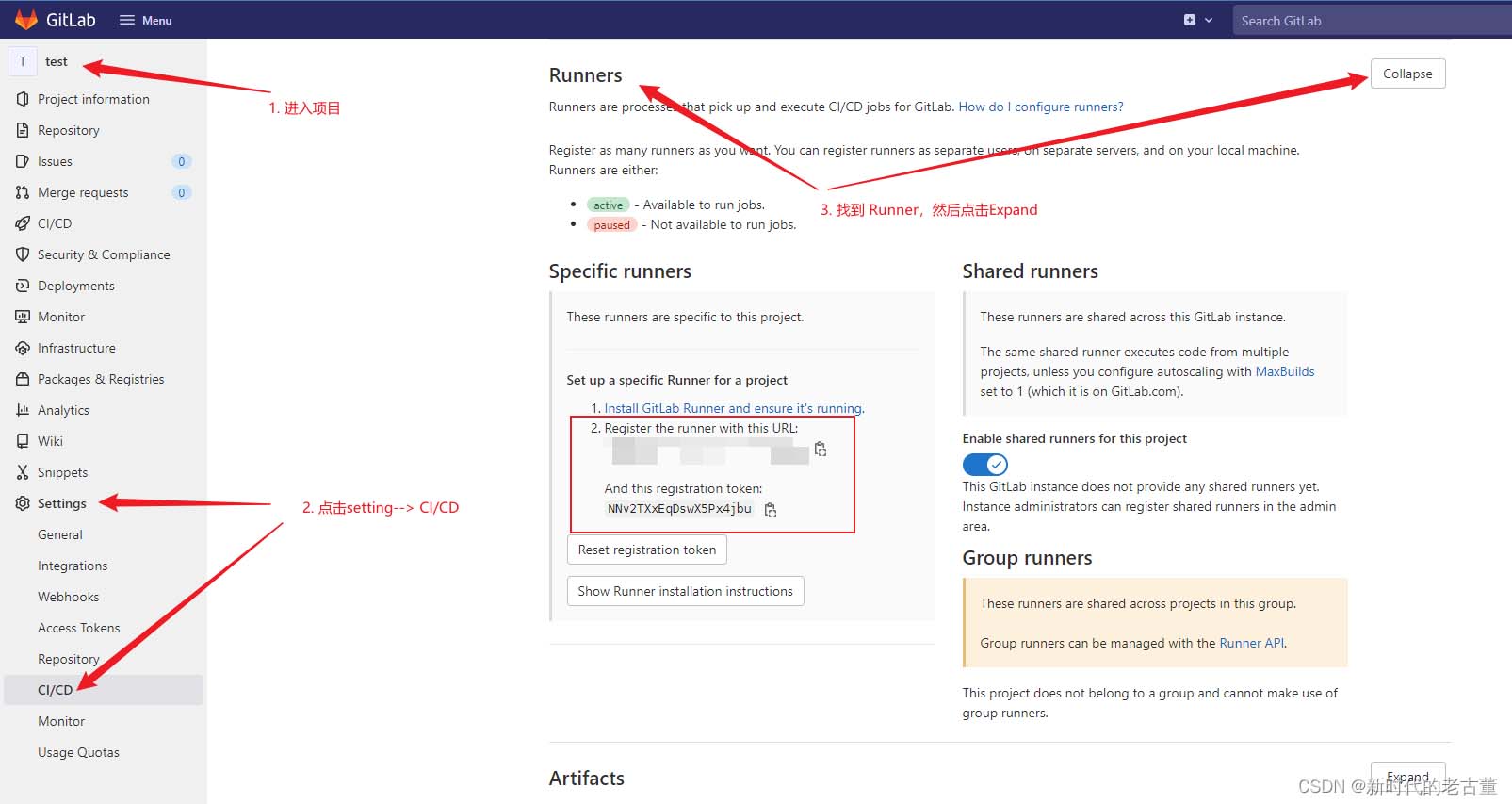
Task: Click the Security & Compliance shield icon
Action: 23,254
